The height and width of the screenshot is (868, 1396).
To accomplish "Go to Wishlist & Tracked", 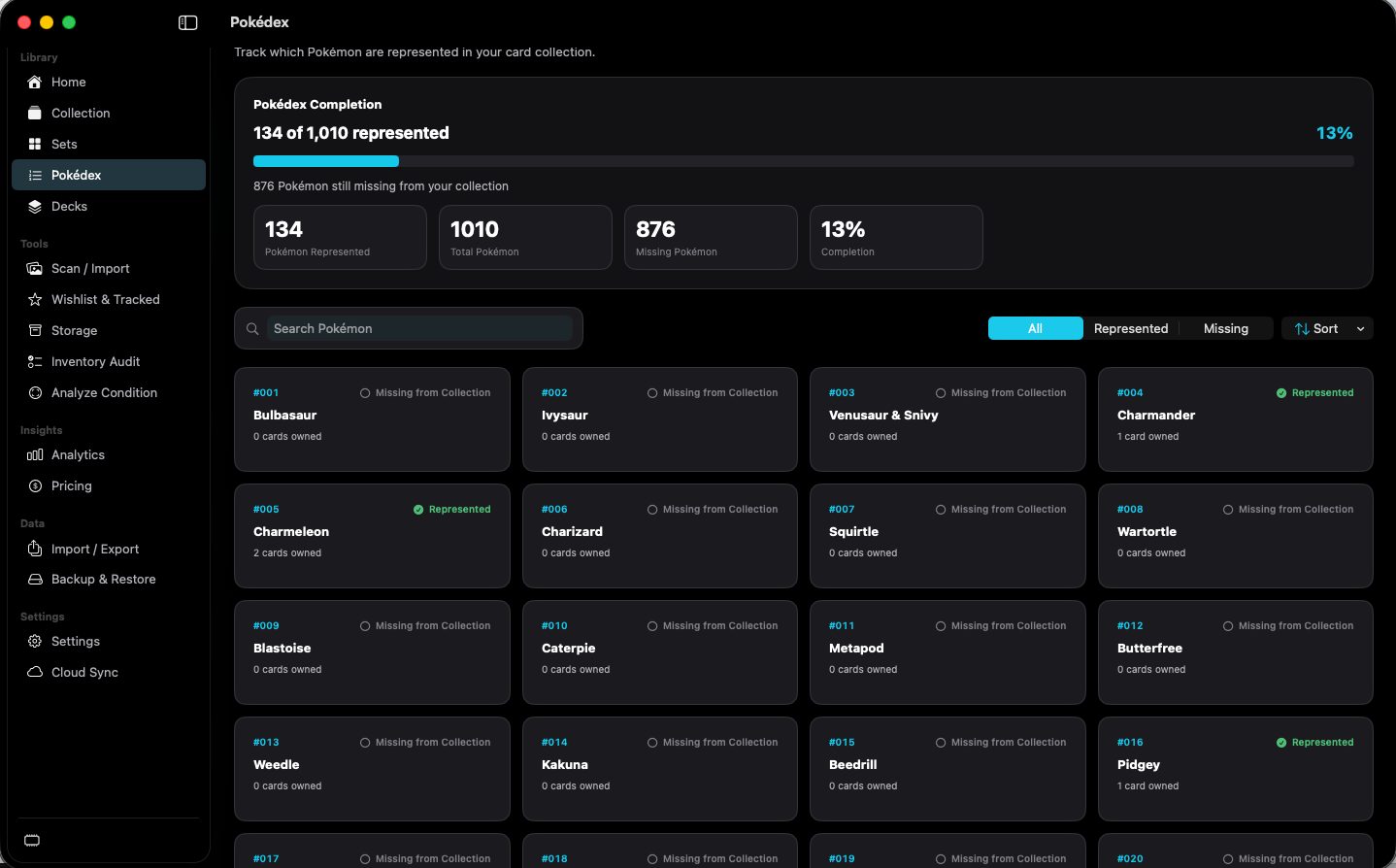I will (x=109, y=300).
